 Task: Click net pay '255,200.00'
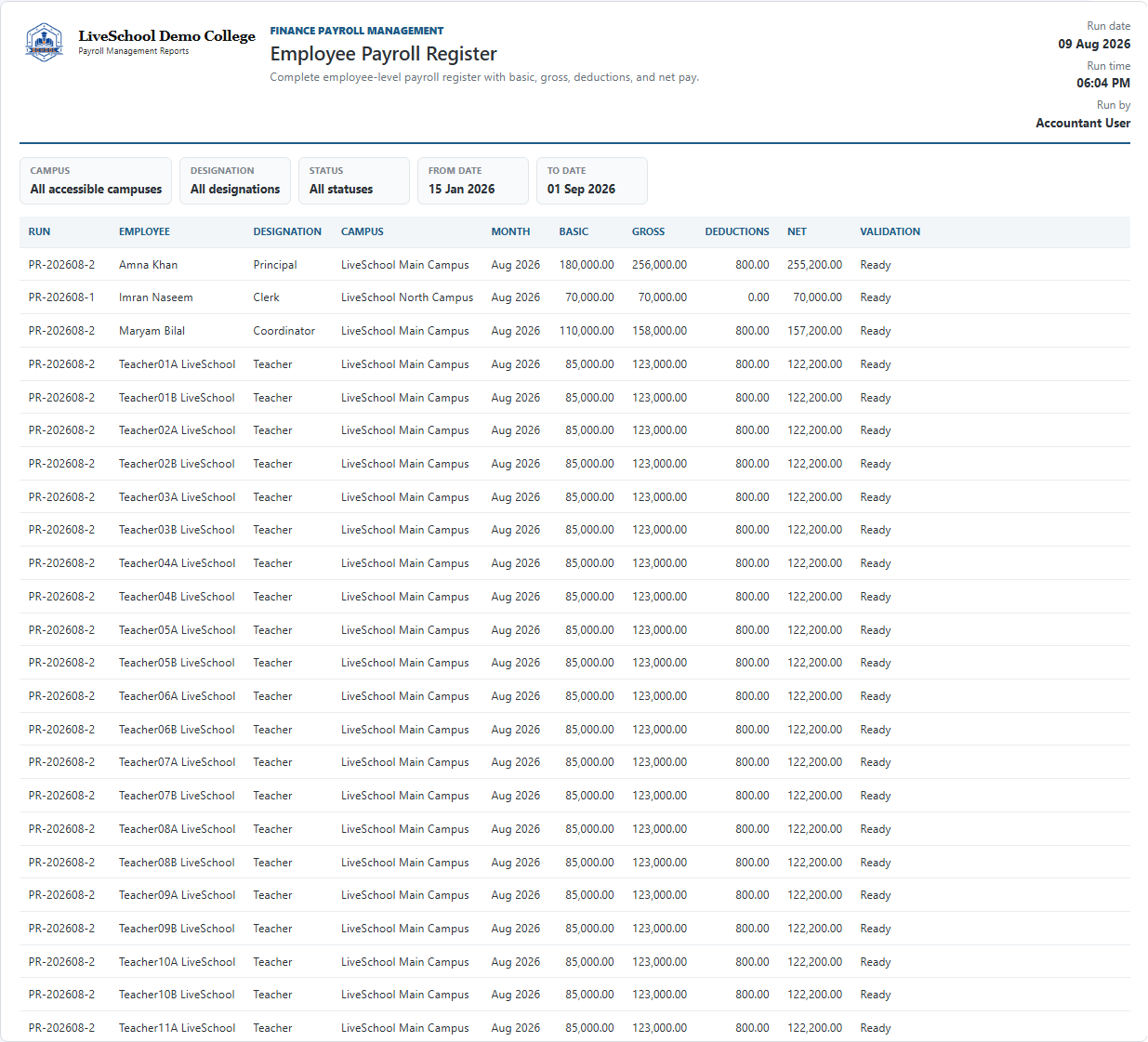point(814,265)
